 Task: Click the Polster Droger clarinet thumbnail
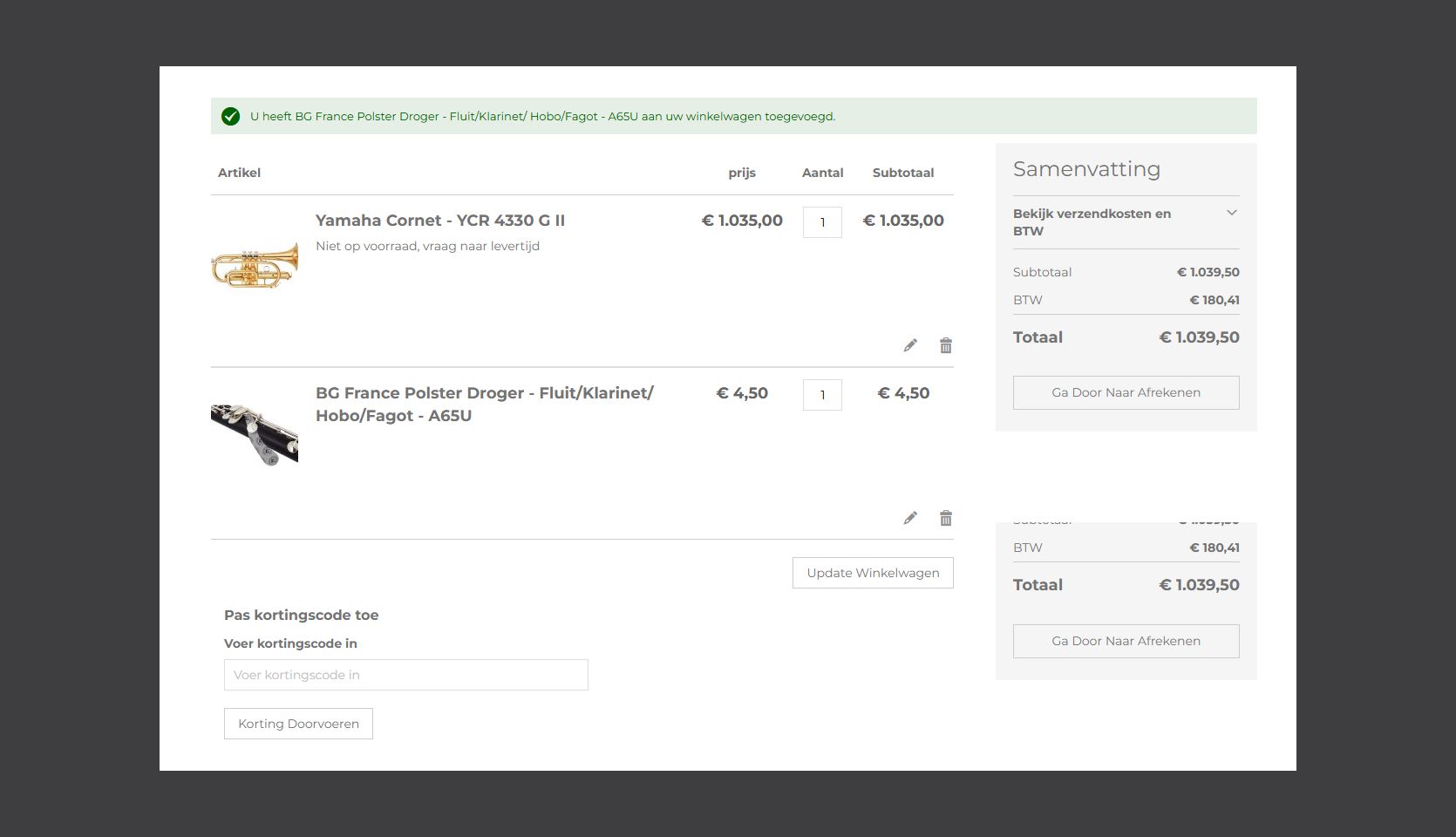[x=255, y=434]
